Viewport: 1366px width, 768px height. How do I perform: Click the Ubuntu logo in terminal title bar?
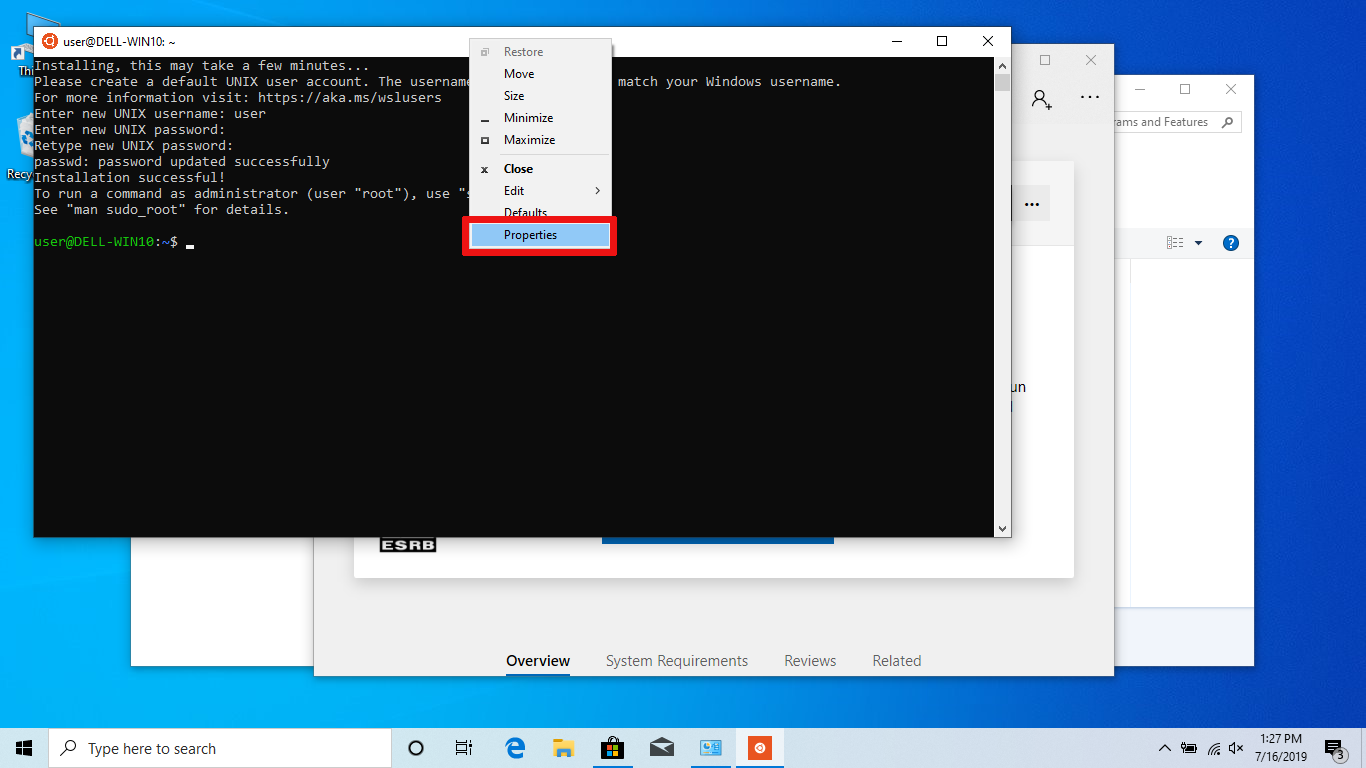(49, 41)
